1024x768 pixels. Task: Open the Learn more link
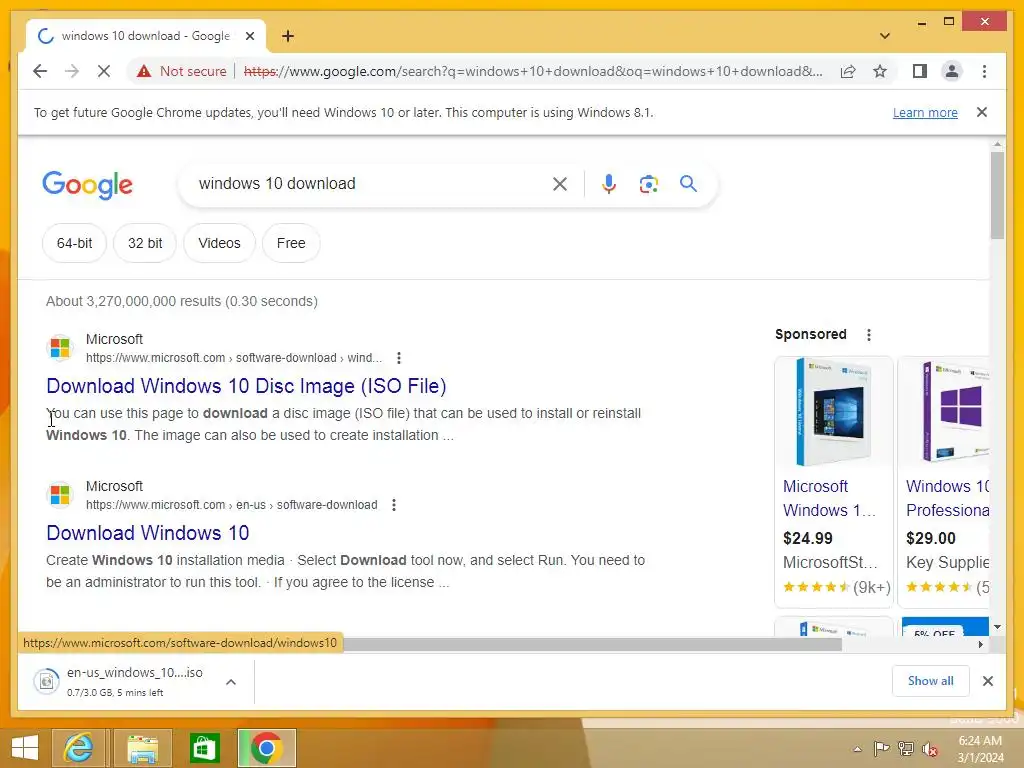tap(925, 112)
